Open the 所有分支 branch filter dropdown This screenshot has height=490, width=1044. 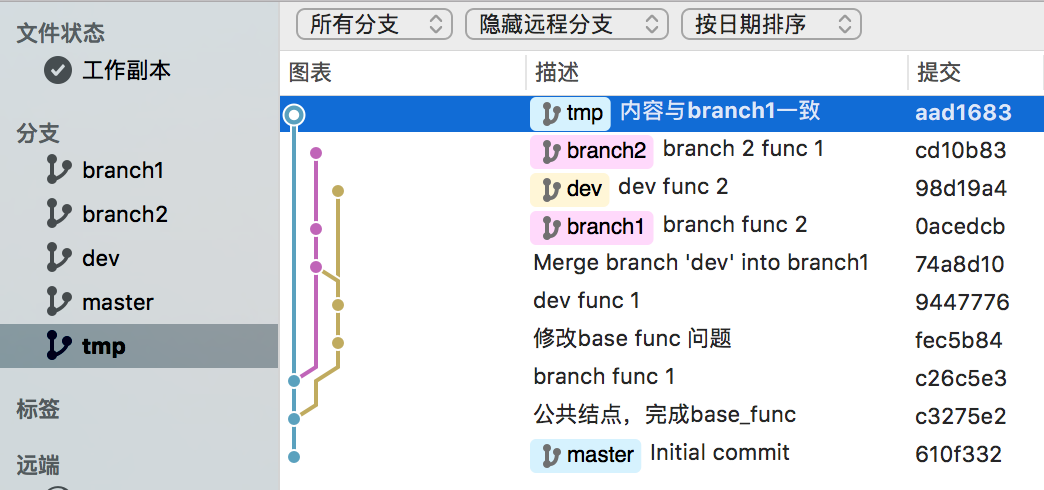click(x=374, y=24)
